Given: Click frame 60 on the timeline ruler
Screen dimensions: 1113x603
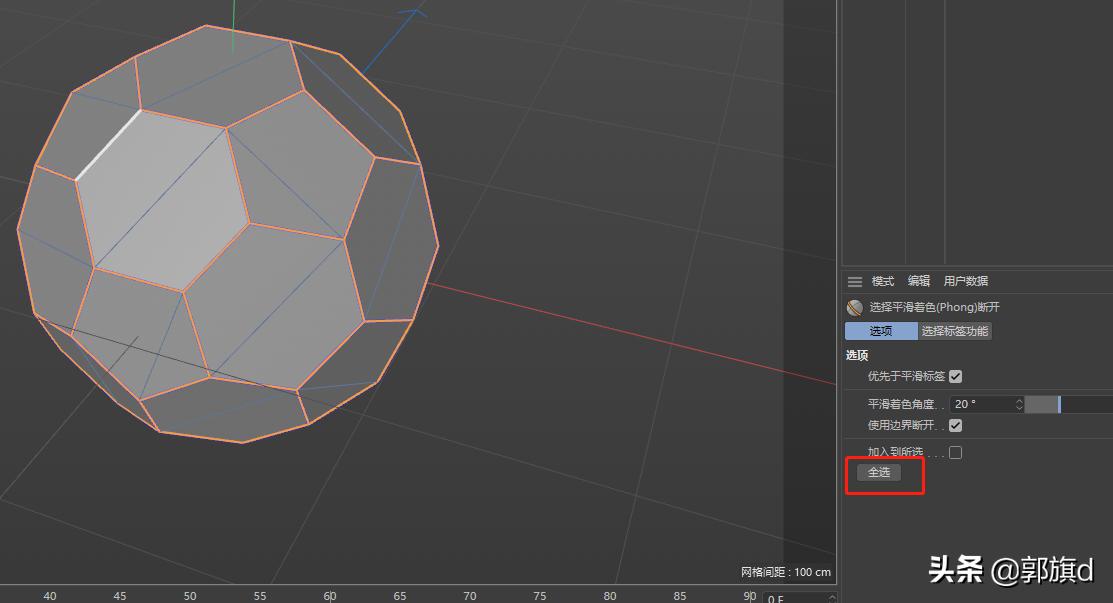Looking at the screenshot, I should 330,595.
